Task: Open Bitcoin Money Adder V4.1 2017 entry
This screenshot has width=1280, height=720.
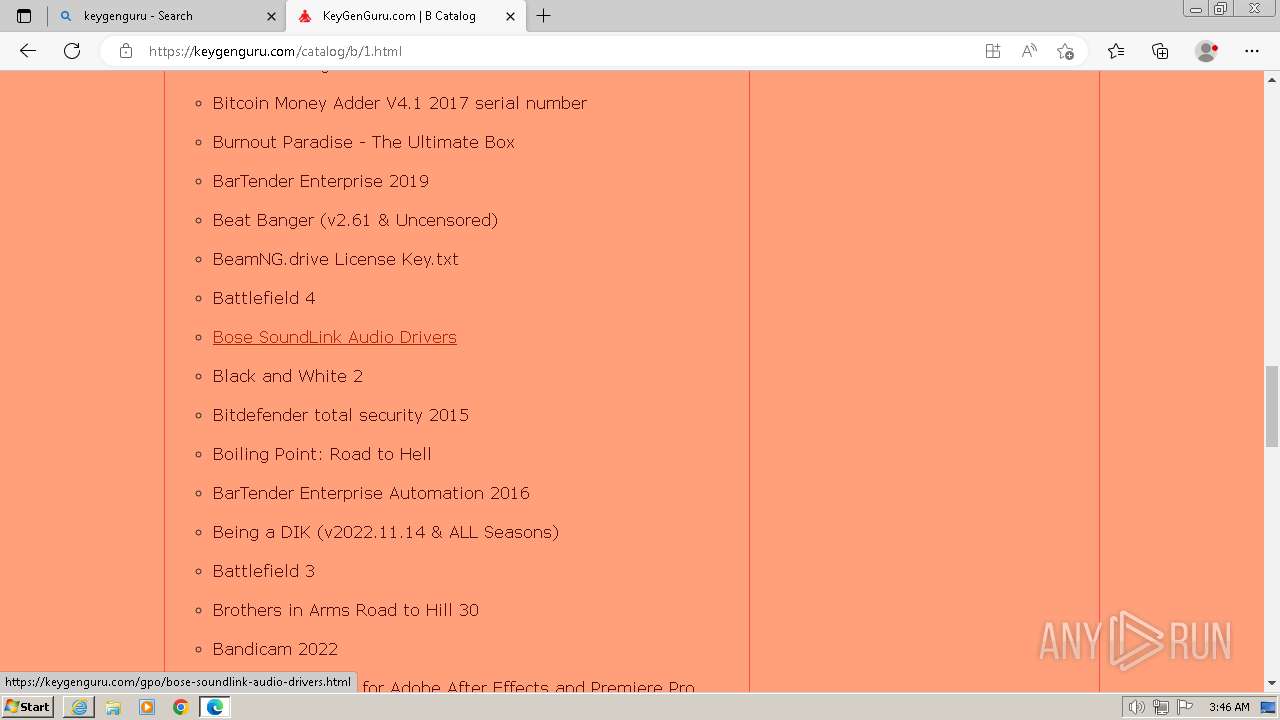Action: tap(399, 103)
